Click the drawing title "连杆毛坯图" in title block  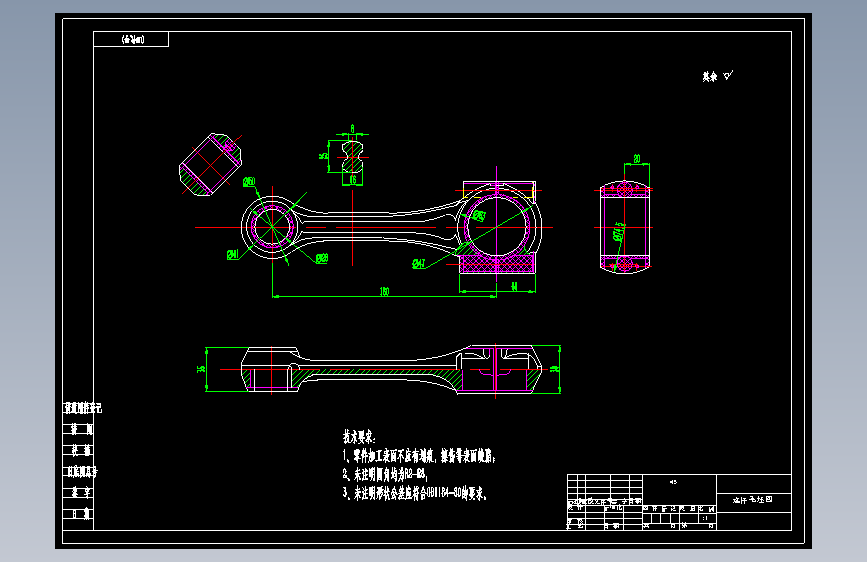(752, 499)
